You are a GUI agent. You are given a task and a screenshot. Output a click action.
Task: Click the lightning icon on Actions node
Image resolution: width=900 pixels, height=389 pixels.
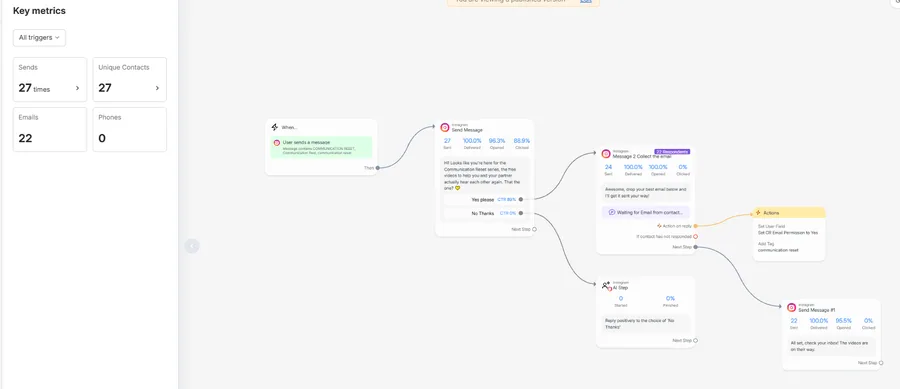tap(758, 212)
